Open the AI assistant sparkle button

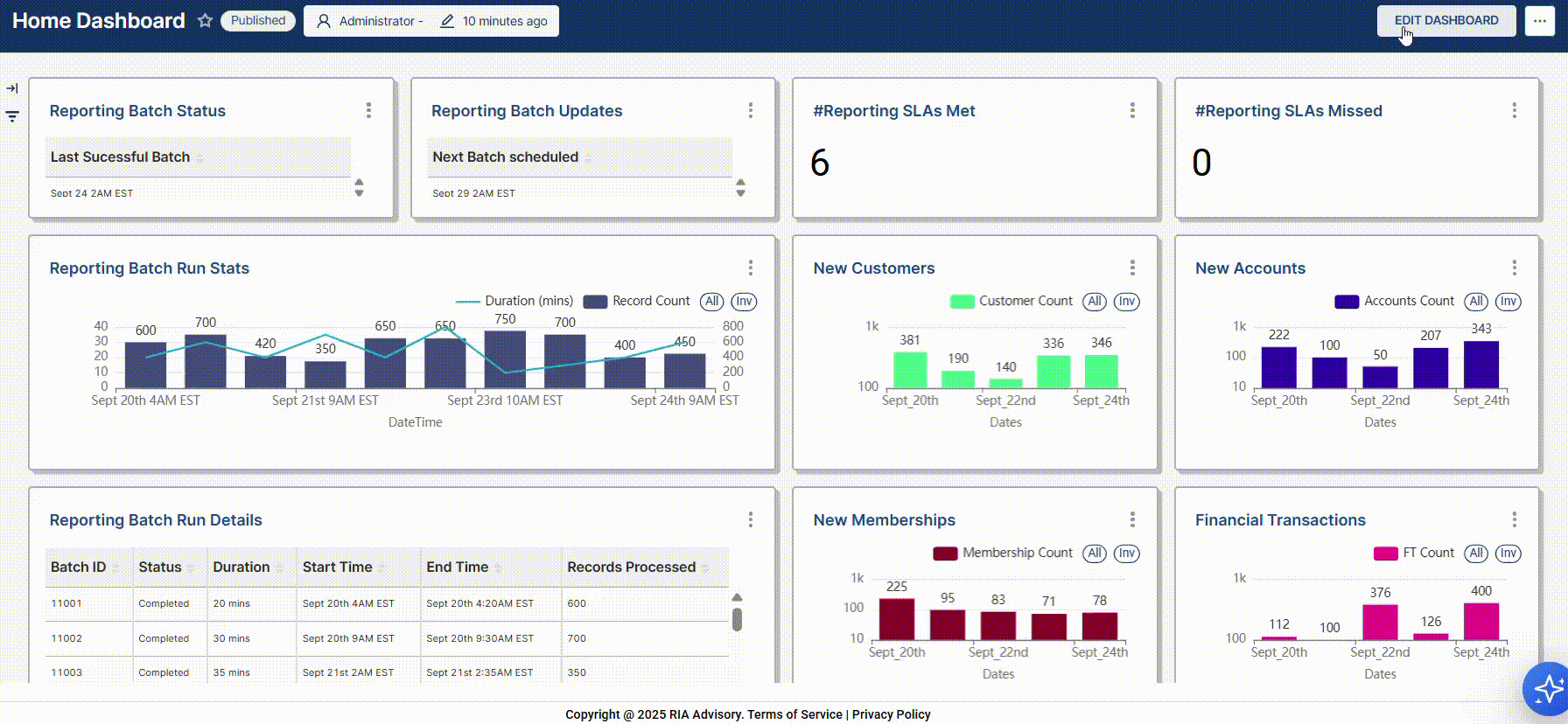click(x=1547, y=689)
